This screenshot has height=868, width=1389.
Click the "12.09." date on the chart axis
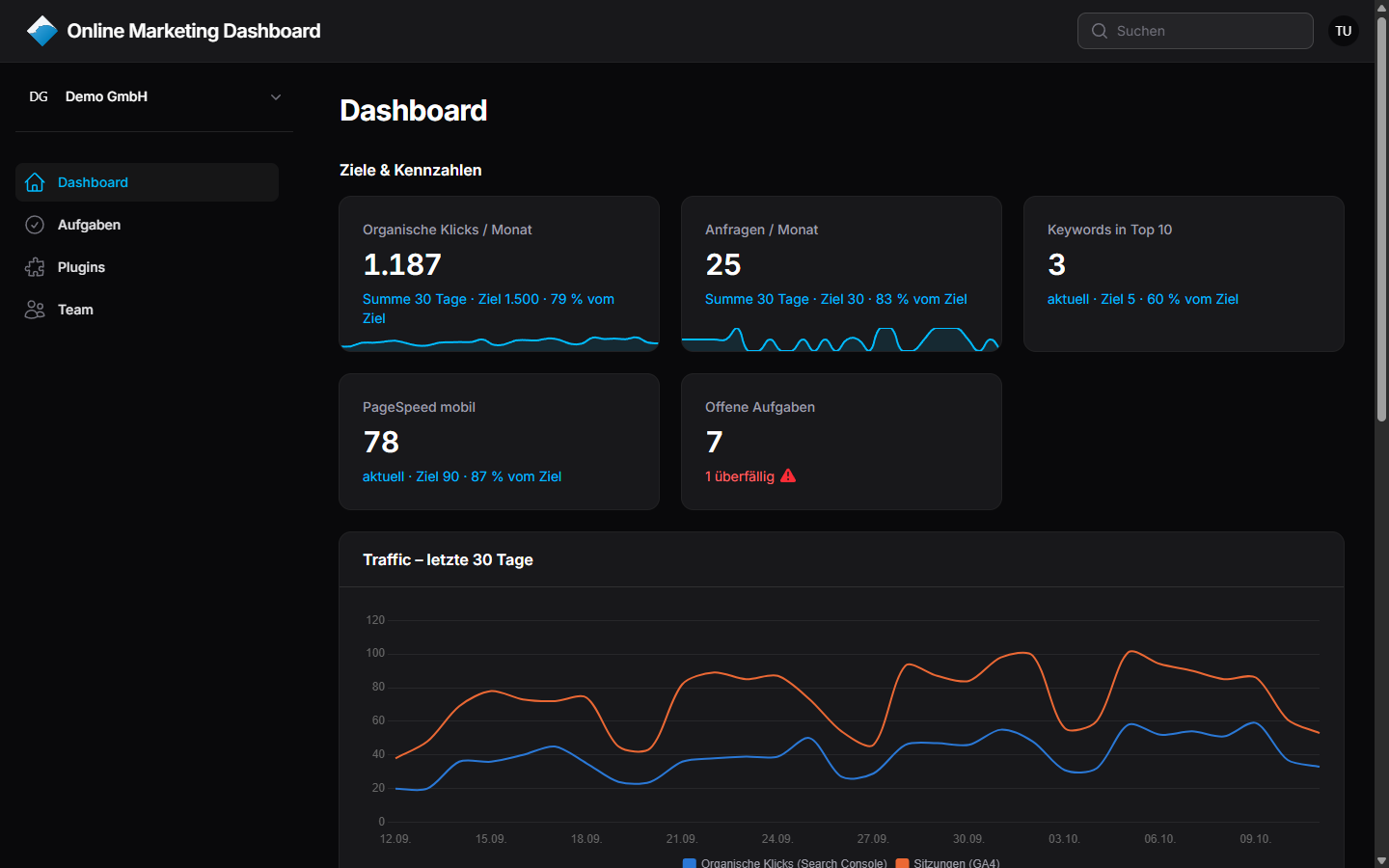click(x=395, y=839)
